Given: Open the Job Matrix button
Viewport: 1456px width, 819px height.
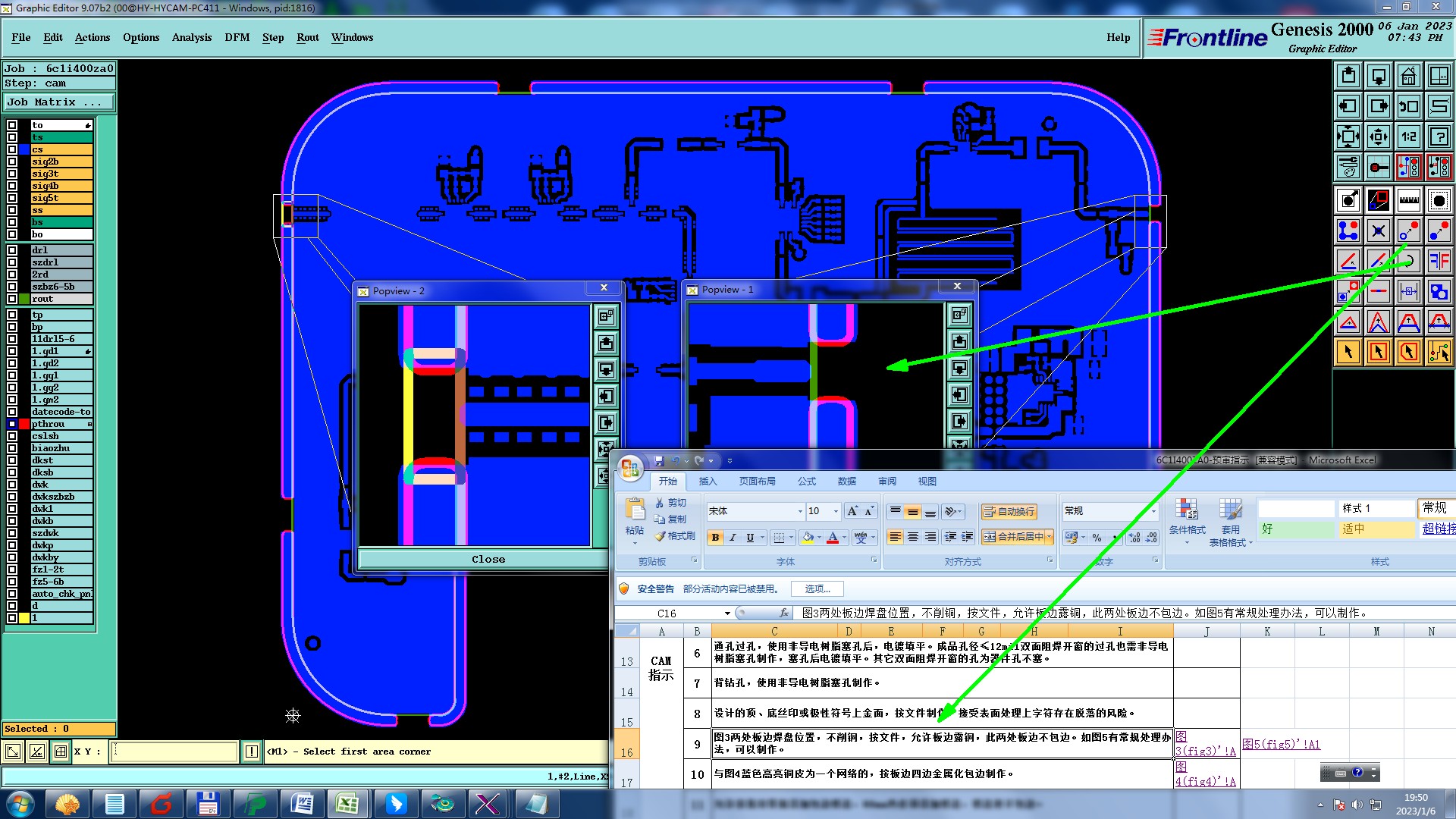Looking at the screenshot, I should (58, 102).
